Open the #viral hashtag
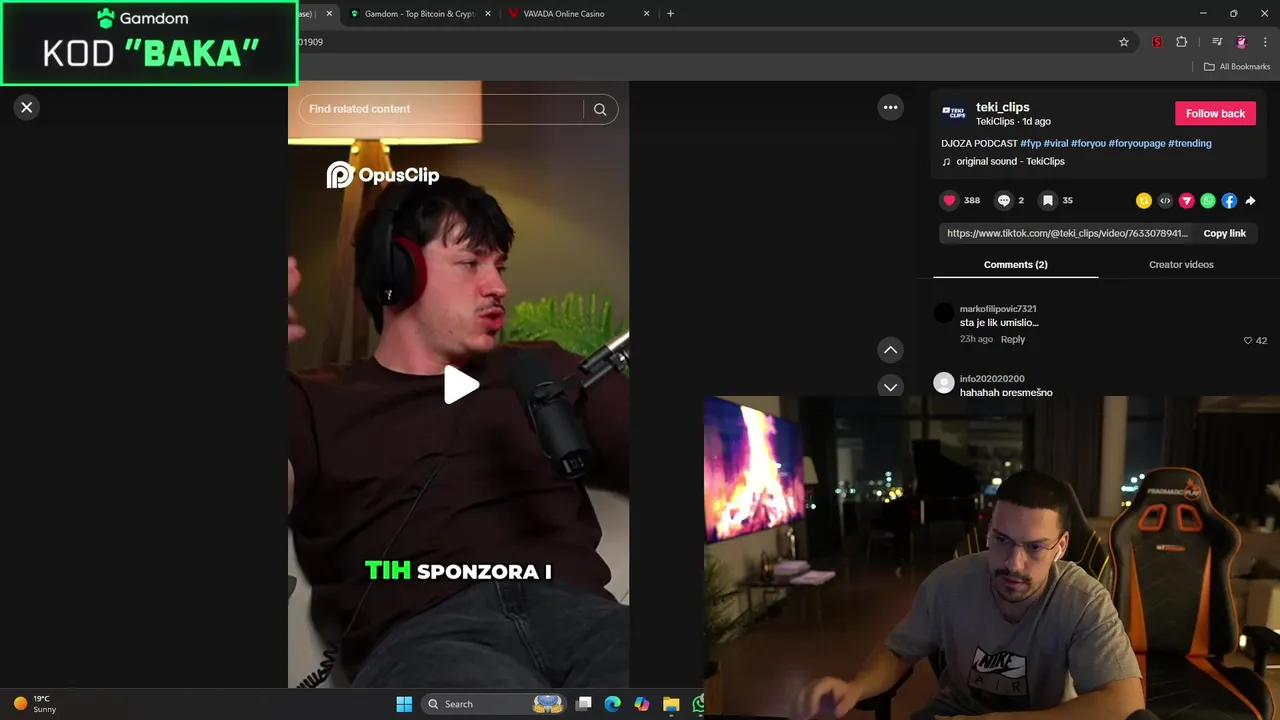This screenshot has width=1280, height=720. pyautogui.click(x=1056, y=143)
